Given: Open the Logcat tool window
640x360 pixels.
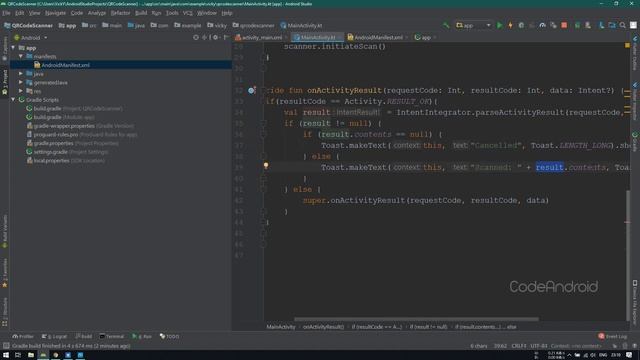Looking at the screenshot, I should (x=54, y=336).
